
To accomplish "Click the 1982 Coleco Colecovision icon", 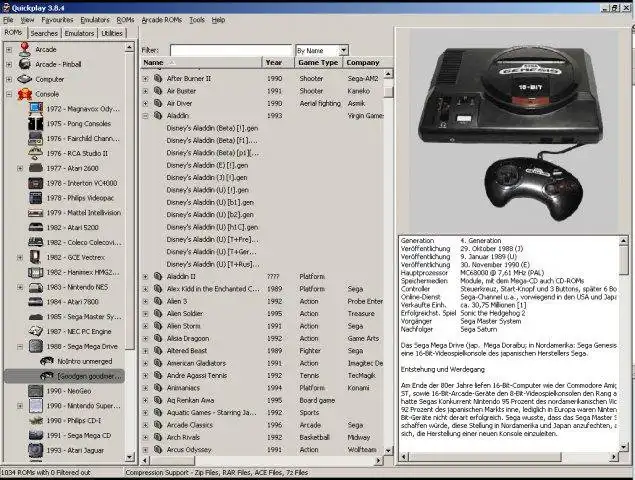I will tap(36, 242).
